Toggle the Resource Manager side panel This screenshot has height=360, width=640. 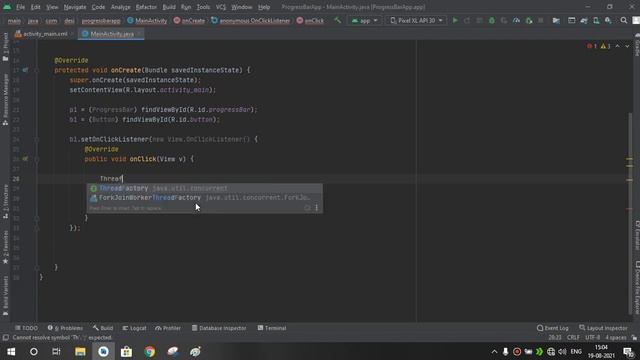pos(5,99)
